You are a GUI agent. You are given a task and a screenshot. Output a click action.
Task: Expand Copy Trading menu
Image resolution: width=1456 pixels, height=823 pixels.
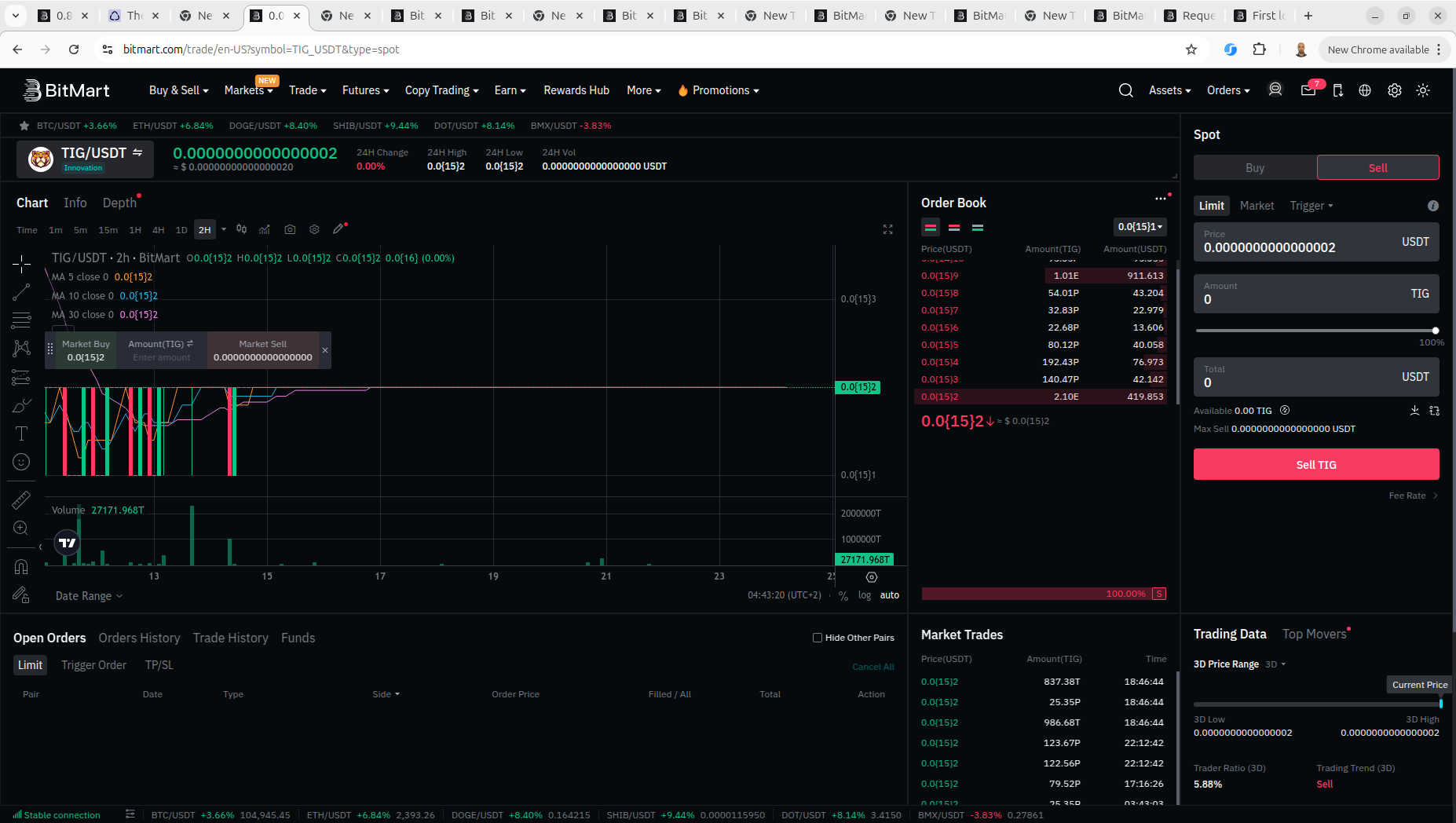[x=441, y=90]
